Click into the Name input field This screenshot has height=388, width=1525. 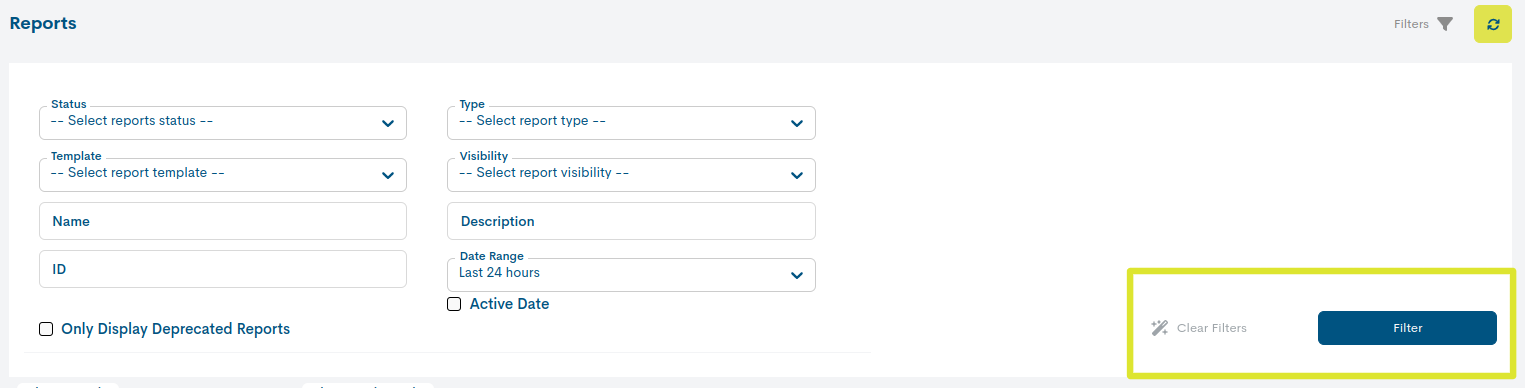(x=223, y=221)
